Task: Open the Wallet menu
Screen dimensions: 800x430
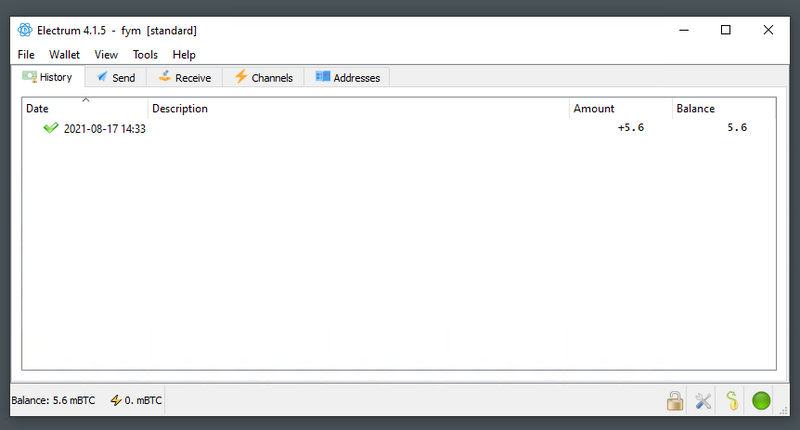Action: click(64, 55)
